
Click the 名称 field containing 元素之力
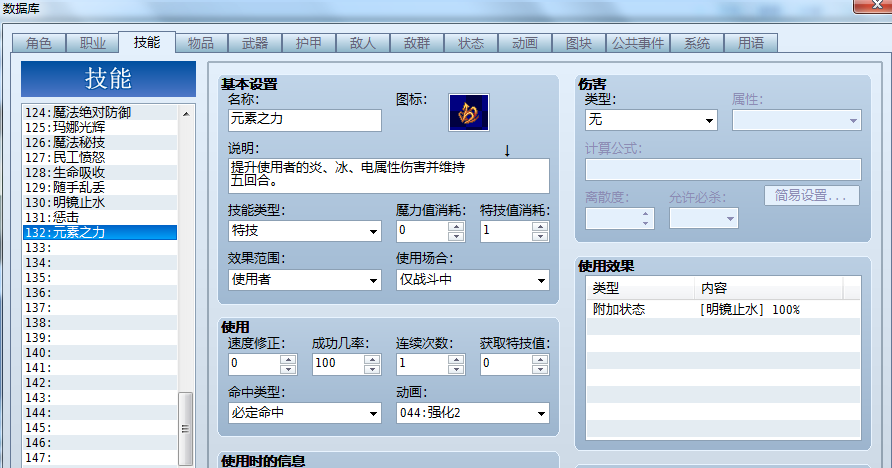point(304,120)
